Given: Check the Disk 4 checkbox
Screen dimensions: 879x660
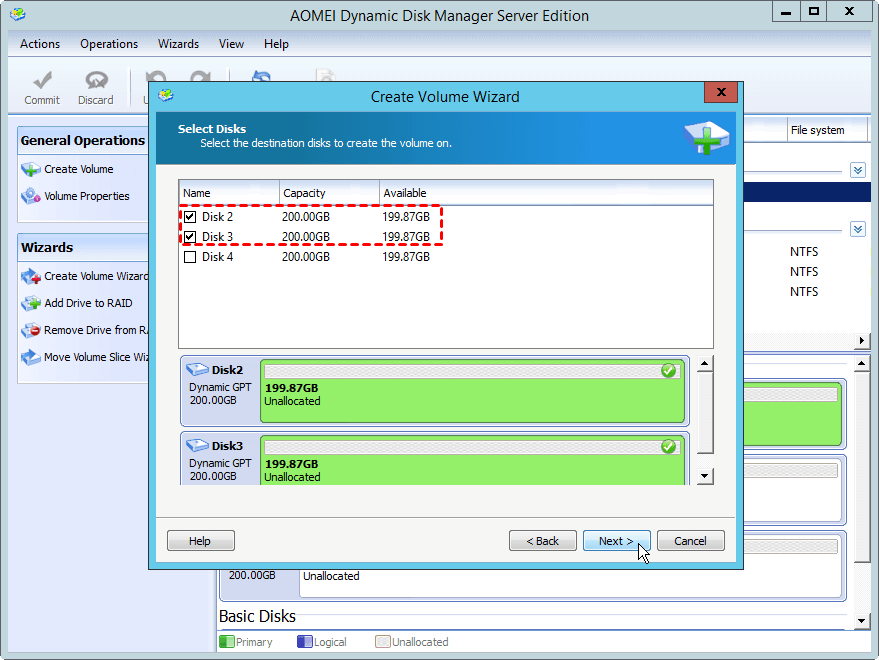Looking at the screenshot, I should [190, 257].
